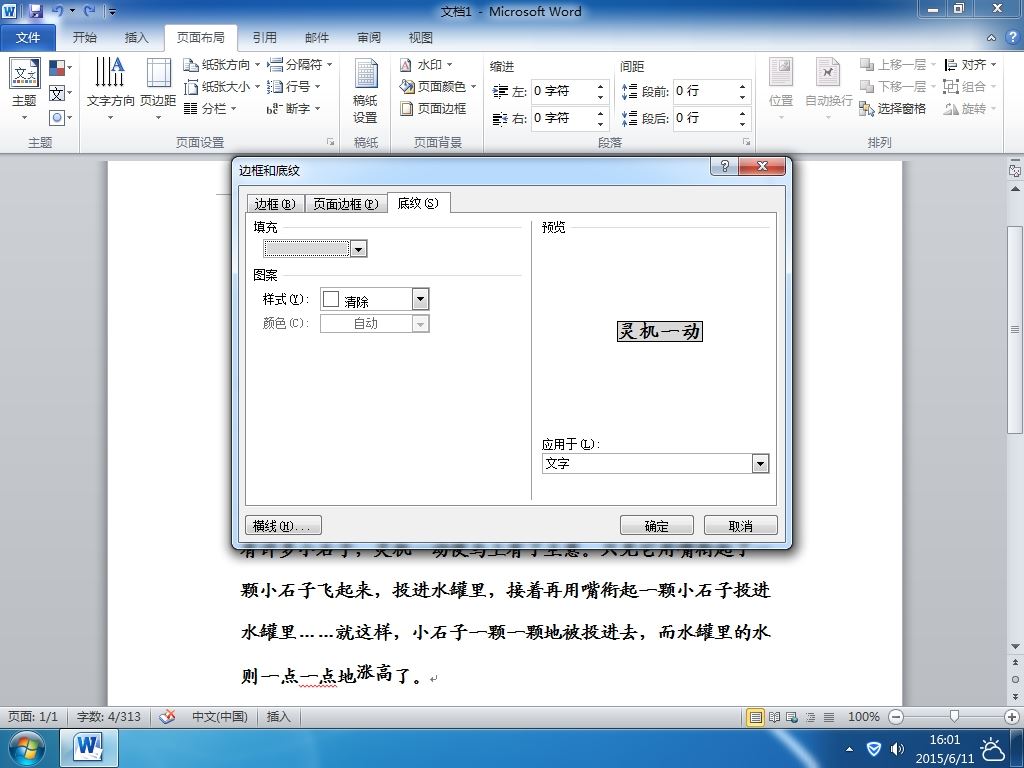Click the zoom slider handle
1024x768 pixels.
point(954,716)
